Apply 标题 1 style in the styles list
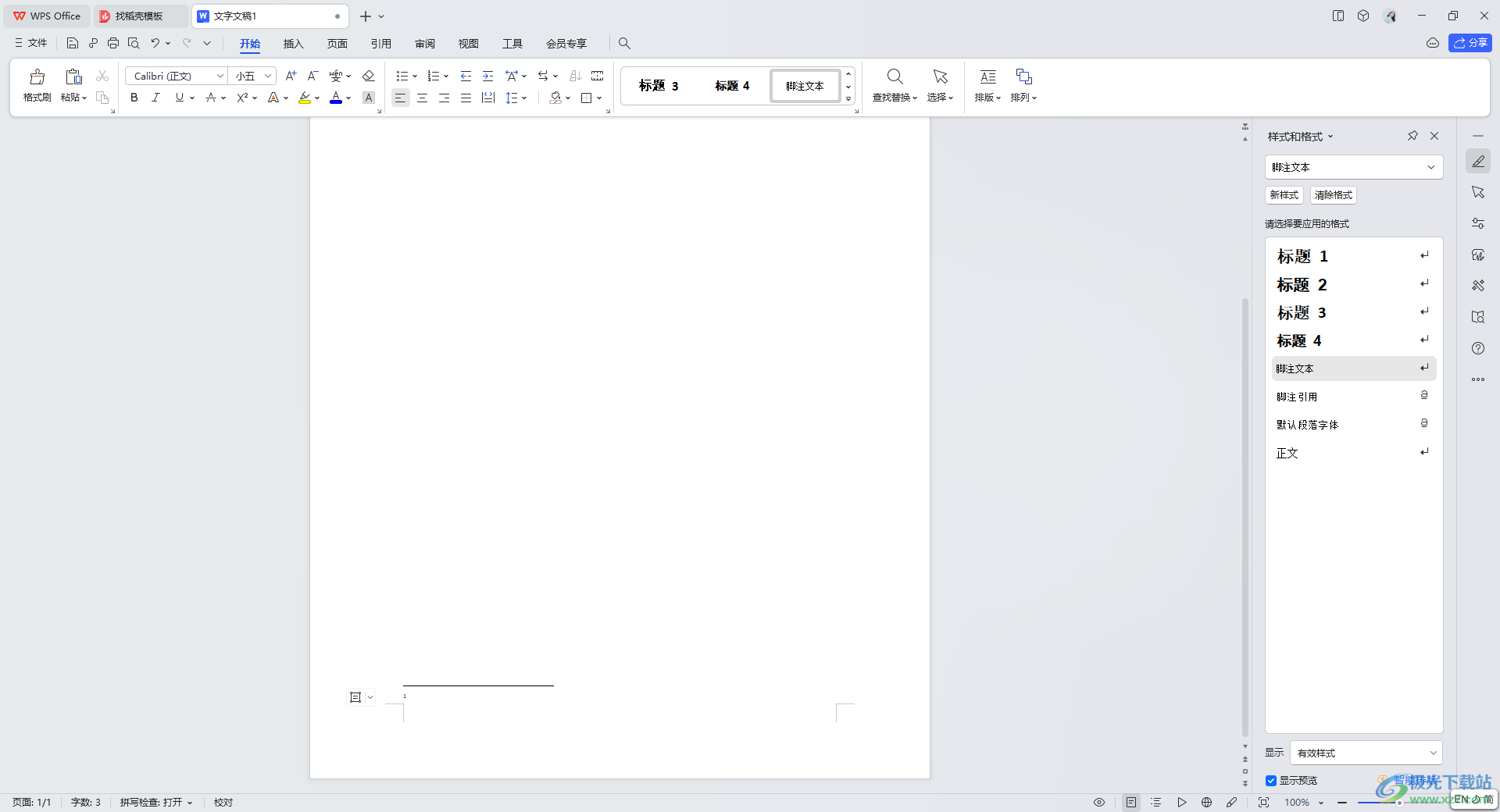 coord(1353,256)
